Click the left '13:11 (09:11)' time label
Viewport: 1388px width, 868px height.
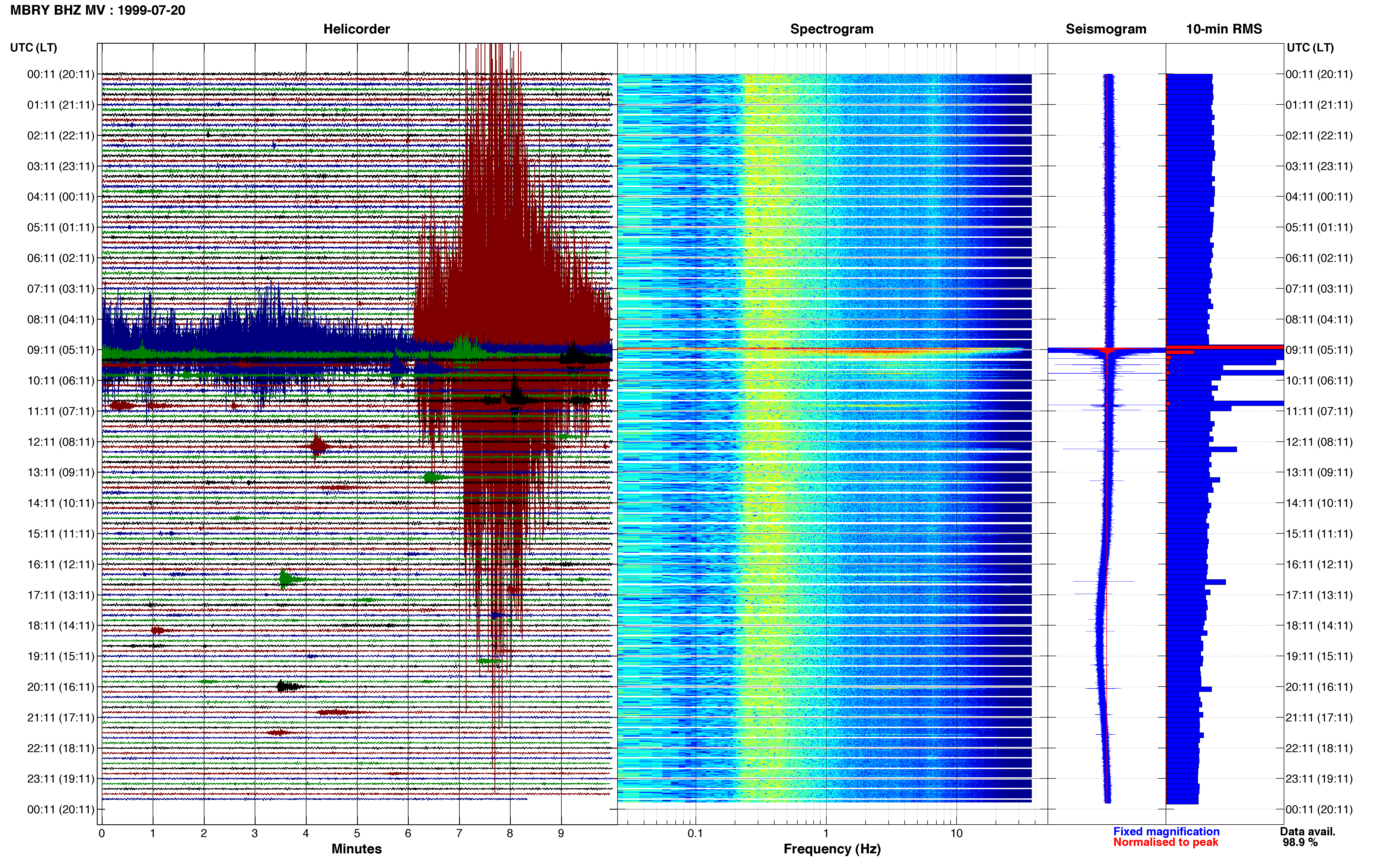[61, 473]
